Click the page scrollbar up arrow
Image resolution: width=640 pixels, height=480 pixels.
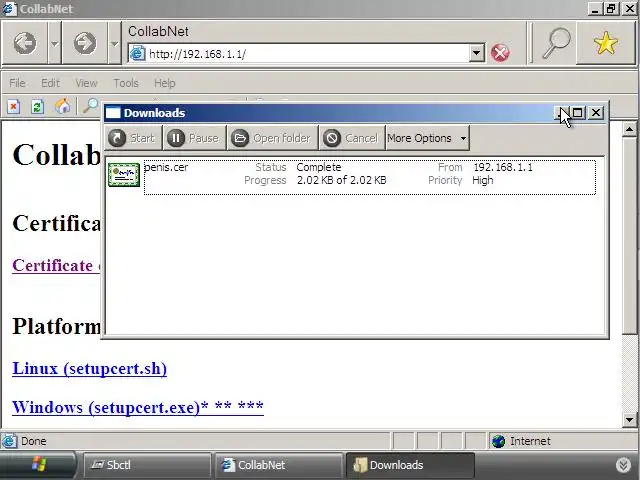point(629,130)
